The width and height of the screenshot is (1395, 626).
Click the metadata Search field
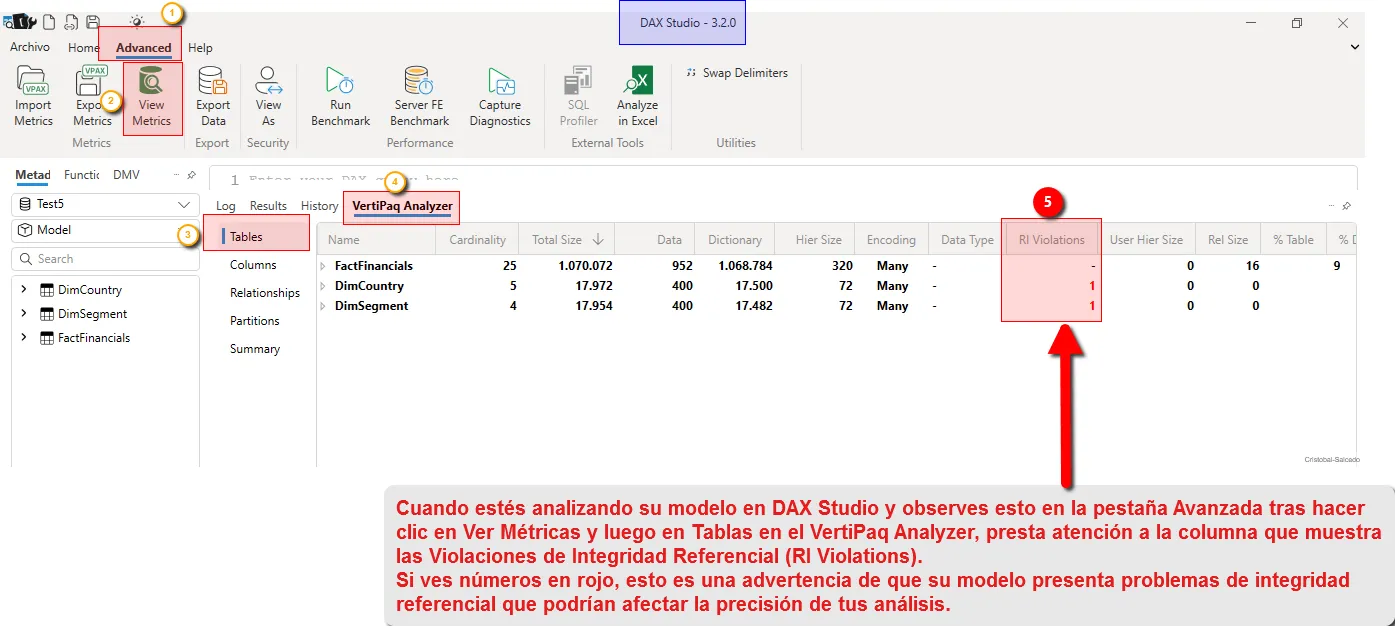click(105, 259)
